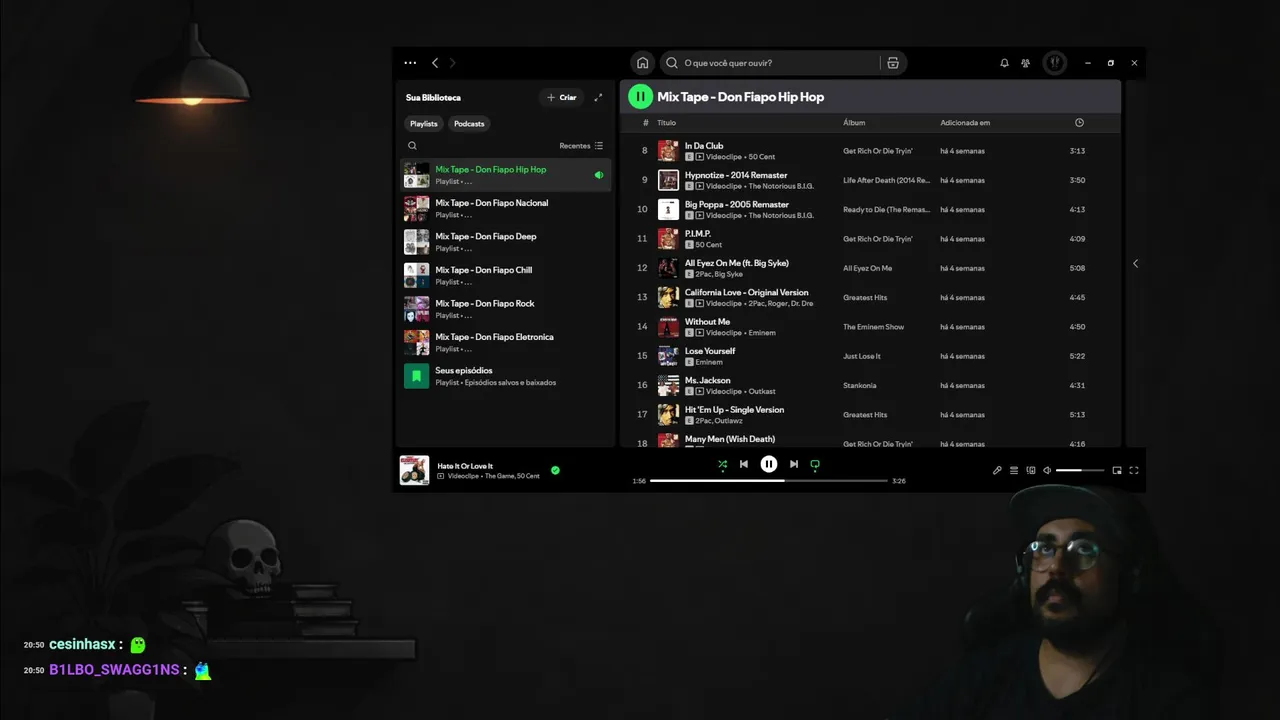Select Big Poppa - 2005 Remaster track

tap(870, 209)
